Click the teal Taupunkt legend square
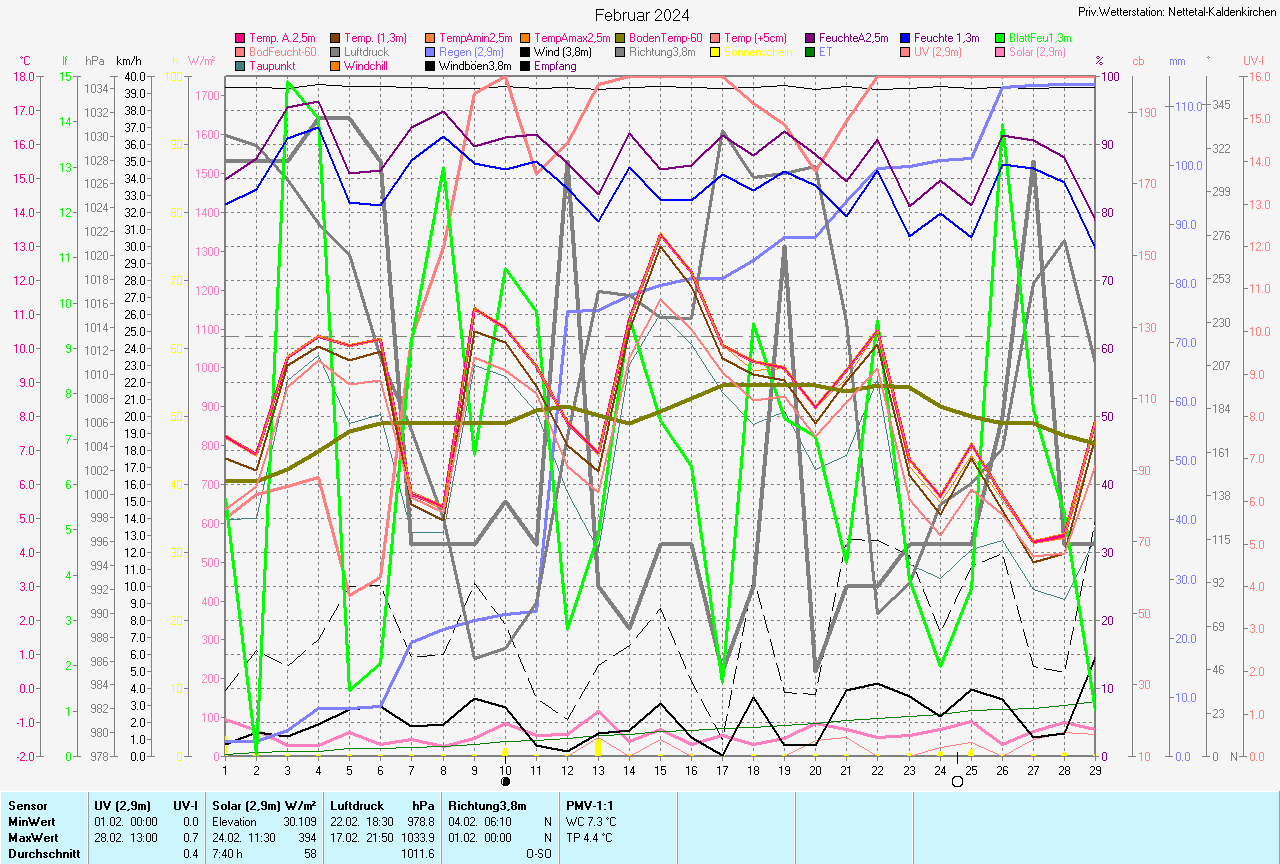This screenshot has height=864, width=1280. pos(240,66)
